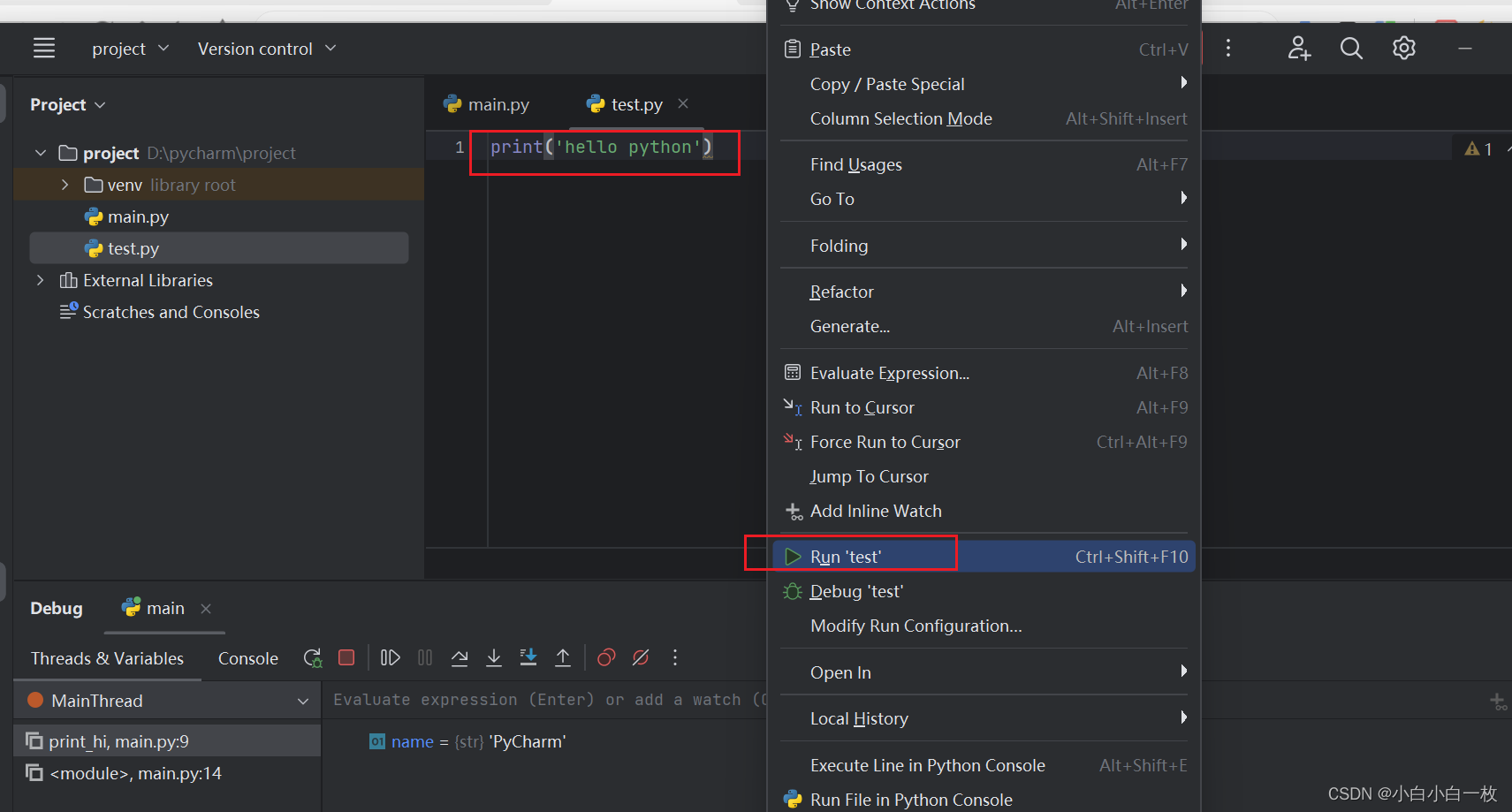Viewport: 1512px width, 812px height.
Task: Open debug toolbar more options dots
Action: [675, 657]
